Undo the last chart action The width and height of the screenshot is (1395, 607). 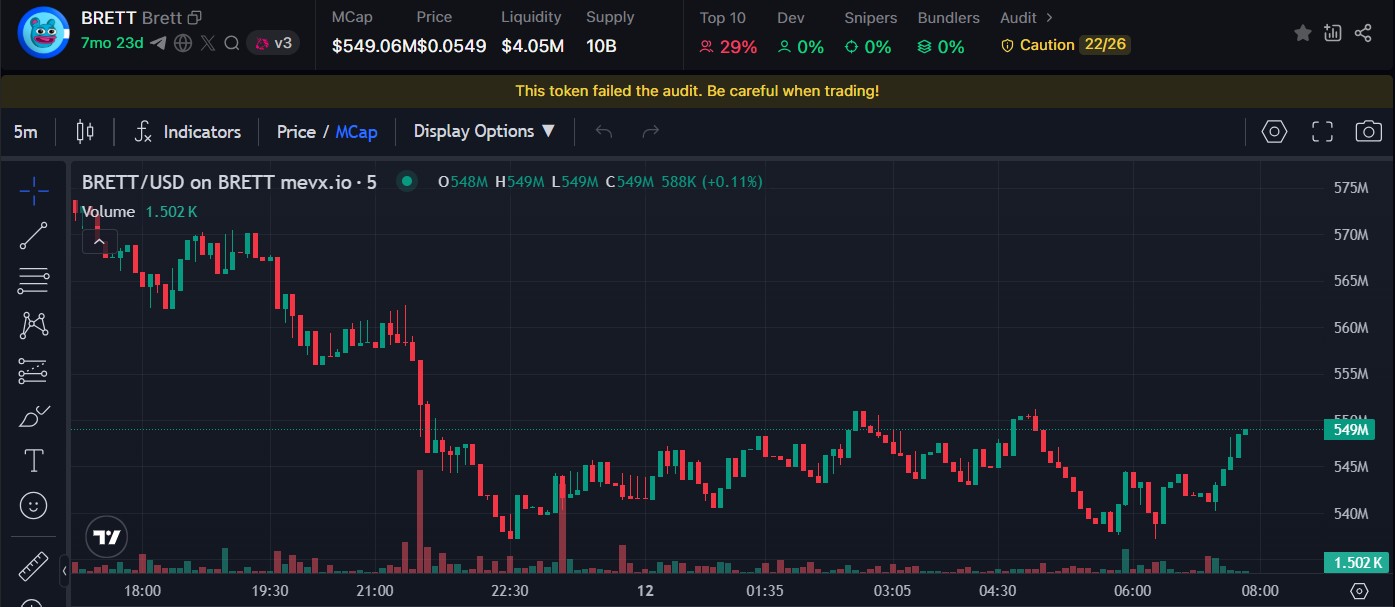click(x=603, y=131)
